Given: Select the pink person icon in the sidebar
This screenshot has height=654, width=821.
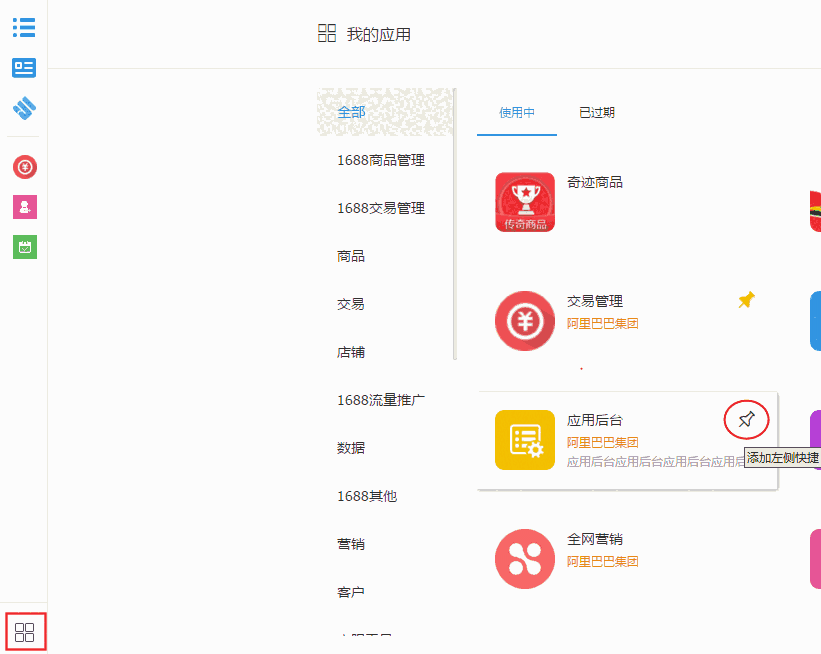Looking at the screenshot, I should (x=24, y=207).
